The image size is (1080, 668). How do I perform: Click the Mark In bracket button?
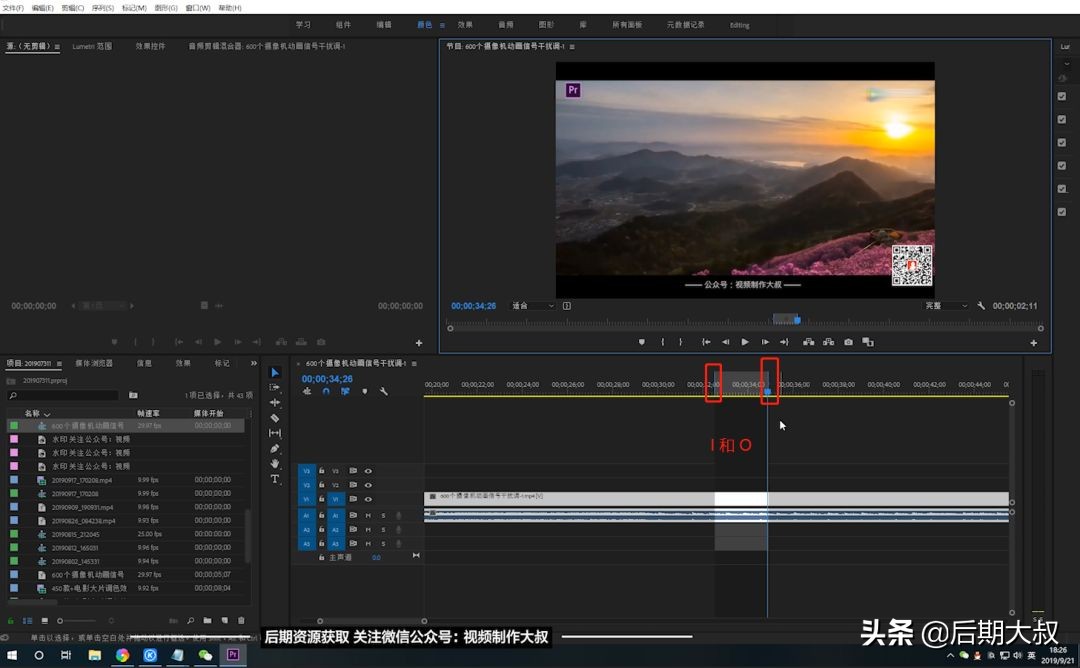click(x=662, y=342)
